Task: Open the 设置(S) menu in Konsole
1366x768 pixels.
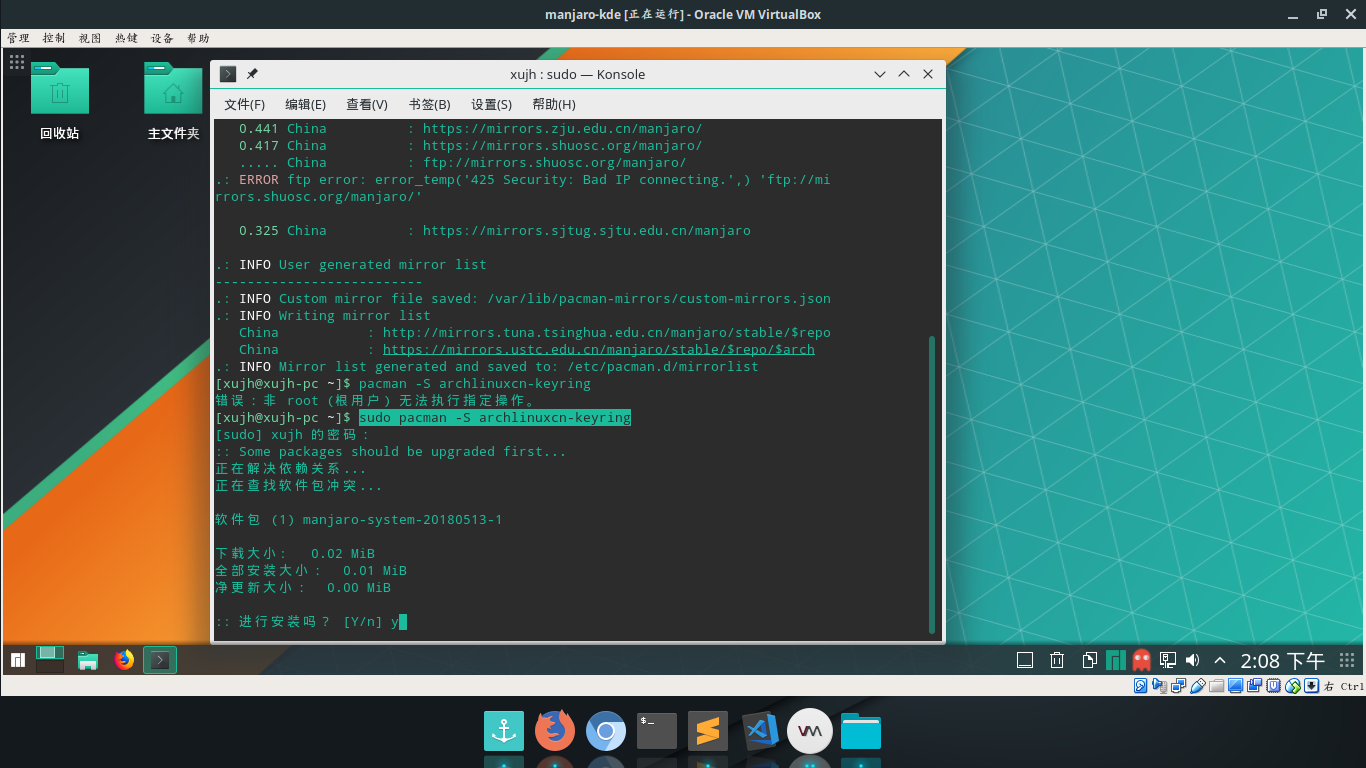Action: [x=491, y=104]
